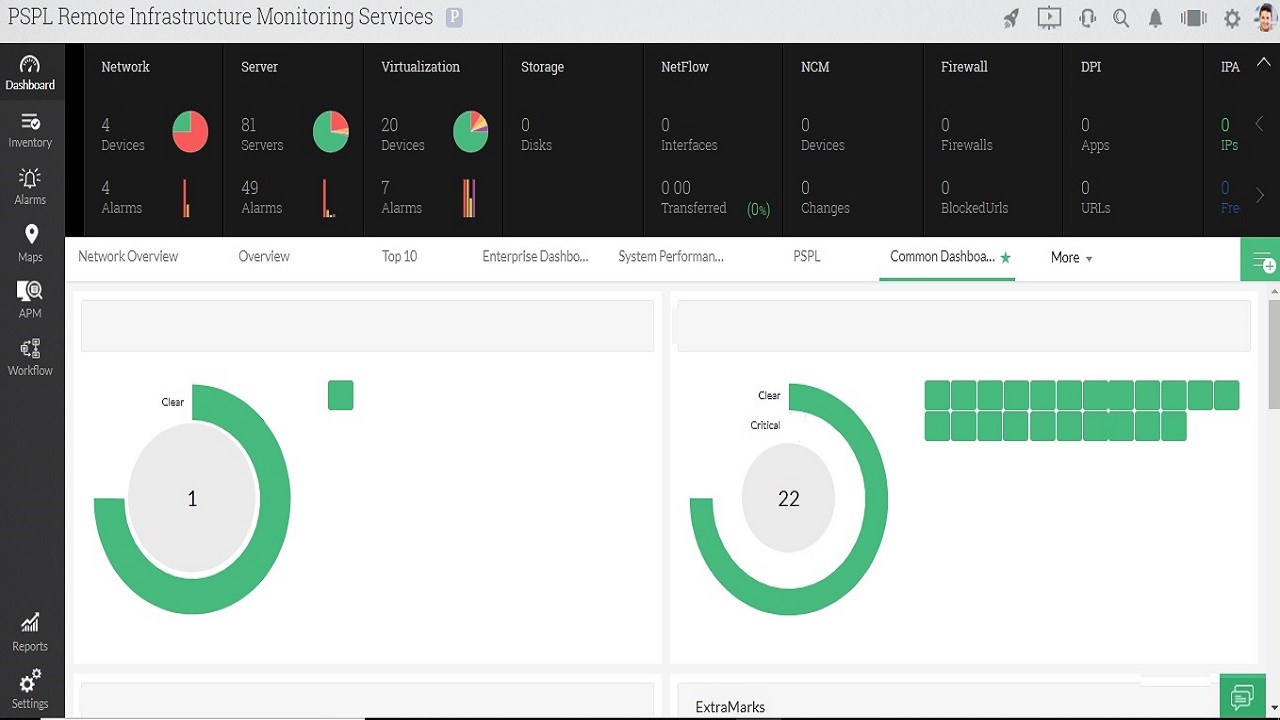Click the 81 Servers count
Screen dimensions: 1280x720
pos(262,134)
